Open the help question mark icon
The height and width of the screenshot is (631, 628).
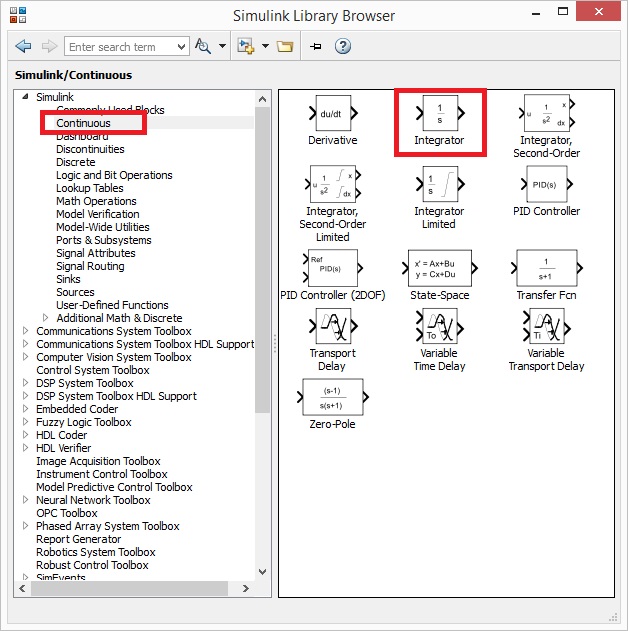click(343, 46)
